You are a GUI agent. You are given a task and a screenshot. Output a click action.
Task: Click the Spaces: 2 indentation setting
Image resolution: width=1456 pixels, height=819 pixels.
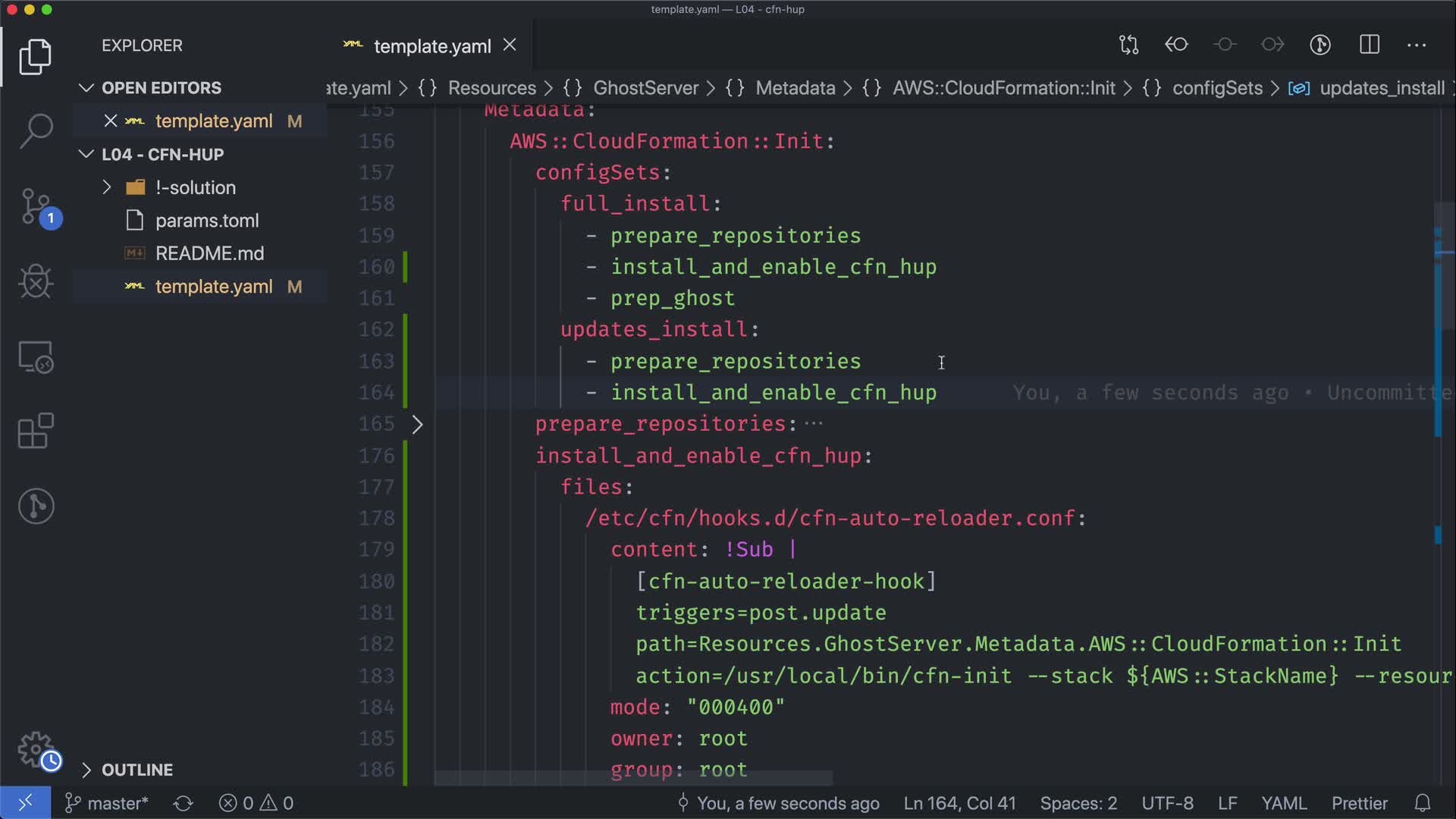(x=1078, y=803)
